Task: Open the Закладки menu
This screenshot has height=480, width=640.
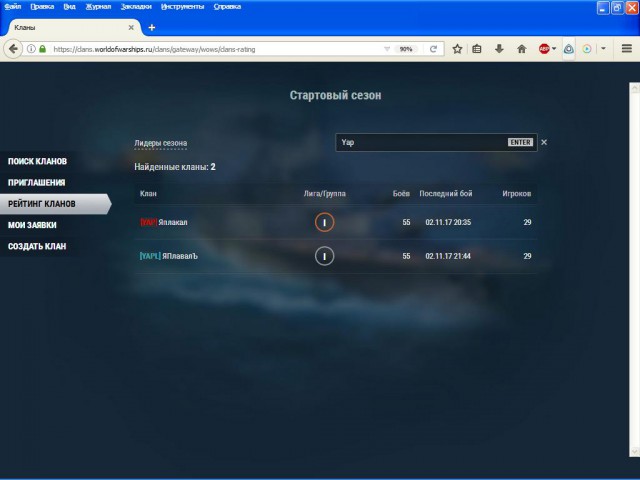Action: (x=136, y=7)
